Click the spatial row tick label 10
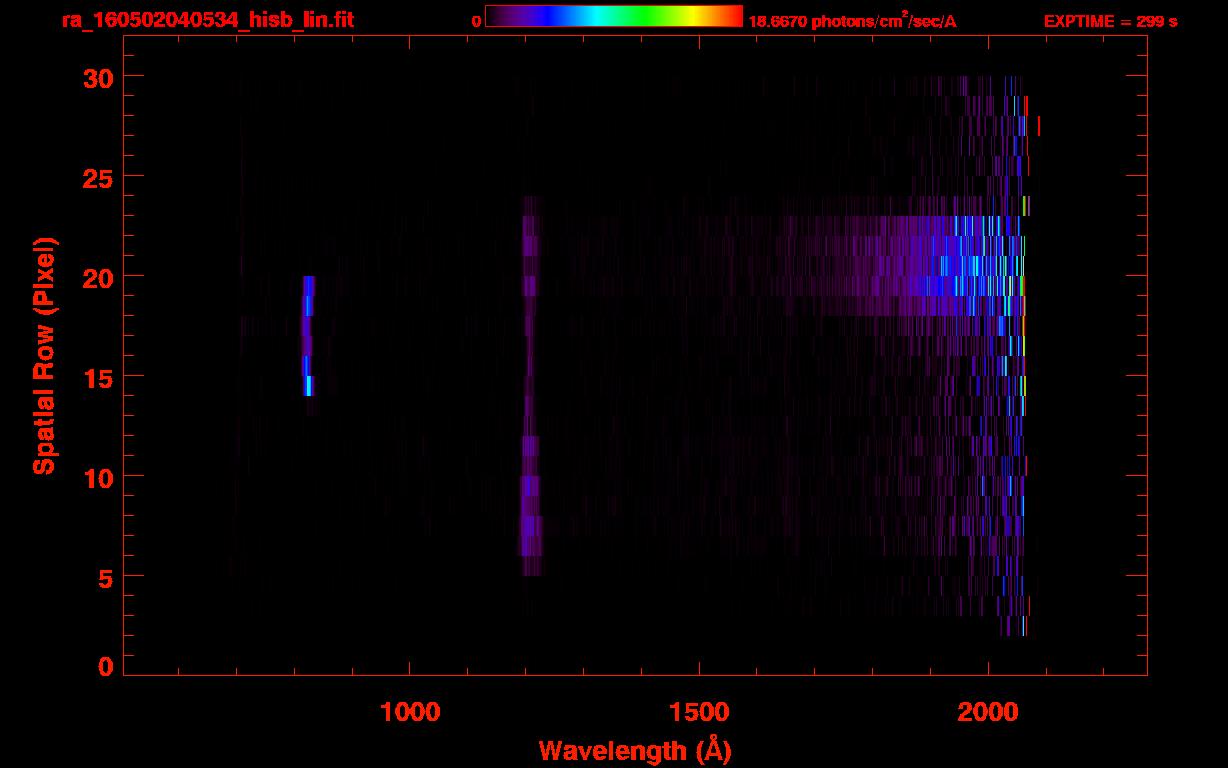 97,477
